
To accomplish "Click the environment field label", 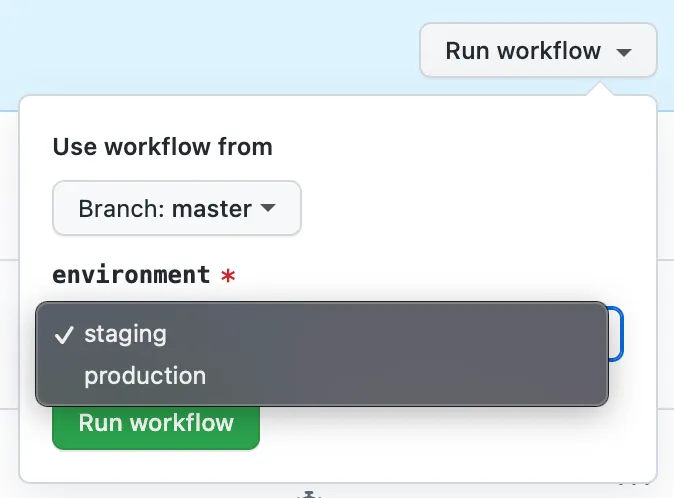I will pyautogui.click(x=131, y=275).
